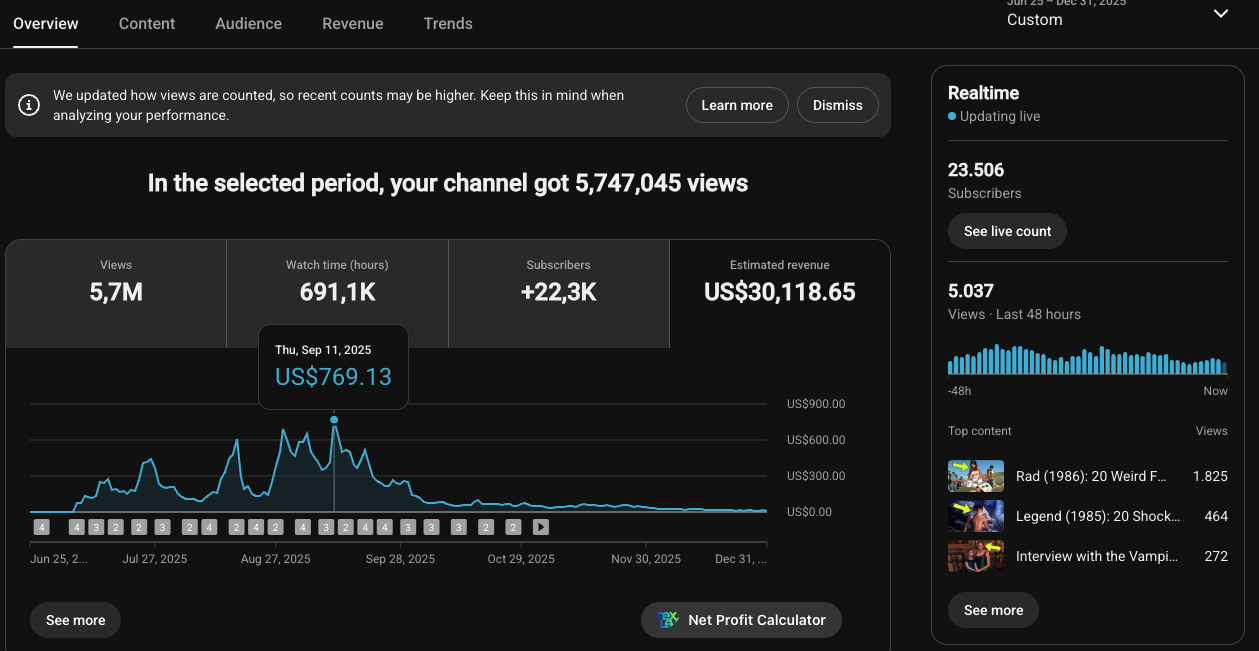Image resolution: width=1259 pixels, height=651 pixels.
Task: Dismiss the views counting notice
Action: (838, 105)
